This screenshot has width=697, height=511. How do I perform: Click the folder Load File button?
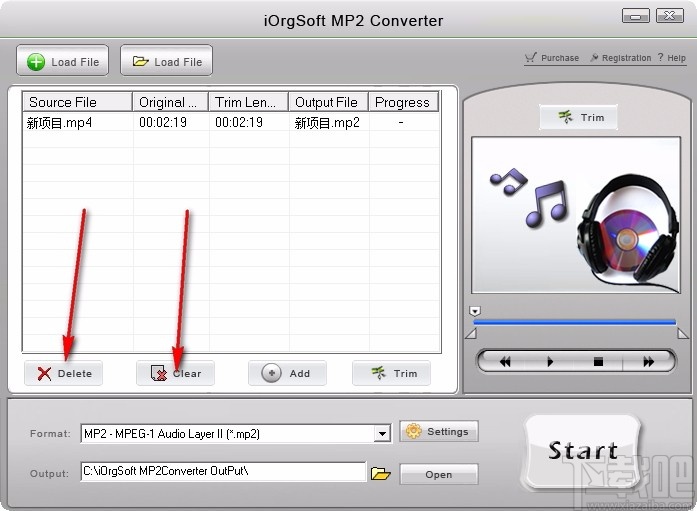tap(166, 61)
